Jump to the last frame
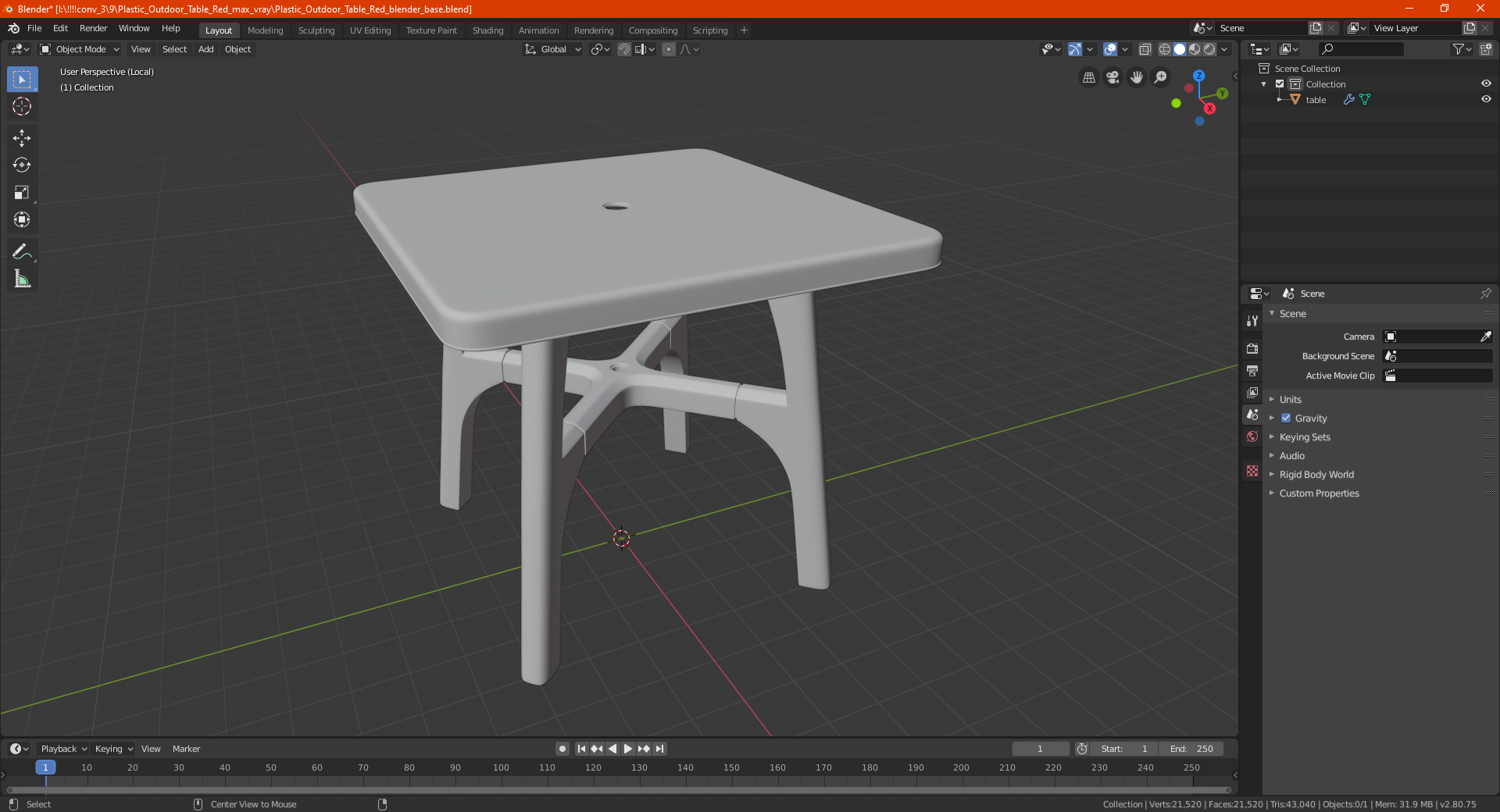1500x812 pixels. point(659,749)
